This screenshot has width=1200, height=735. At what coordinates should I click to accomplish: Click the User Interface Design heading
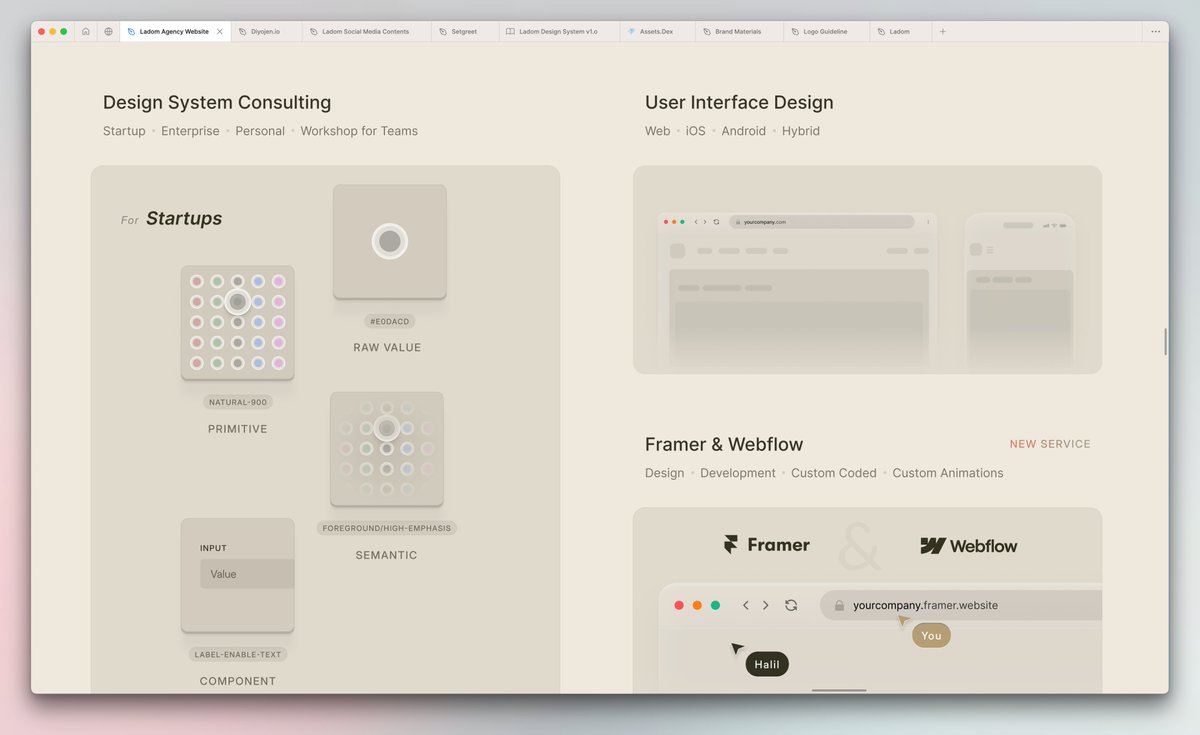739,102
